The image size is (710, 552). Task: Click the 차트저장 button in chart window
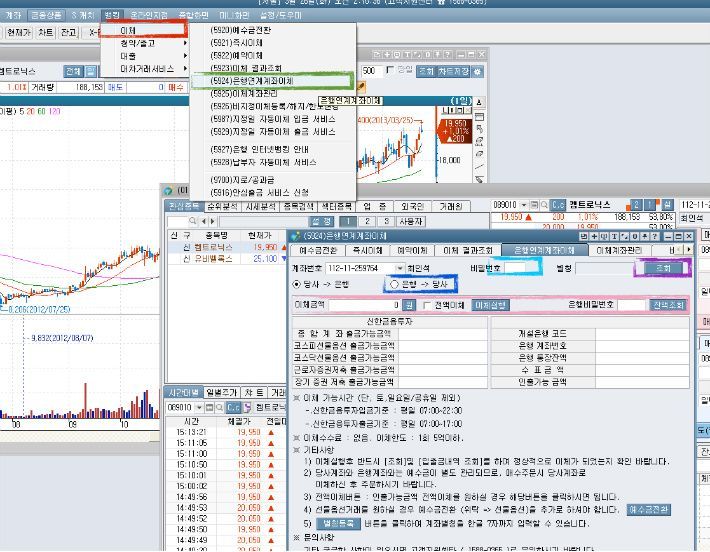point(453,72)
